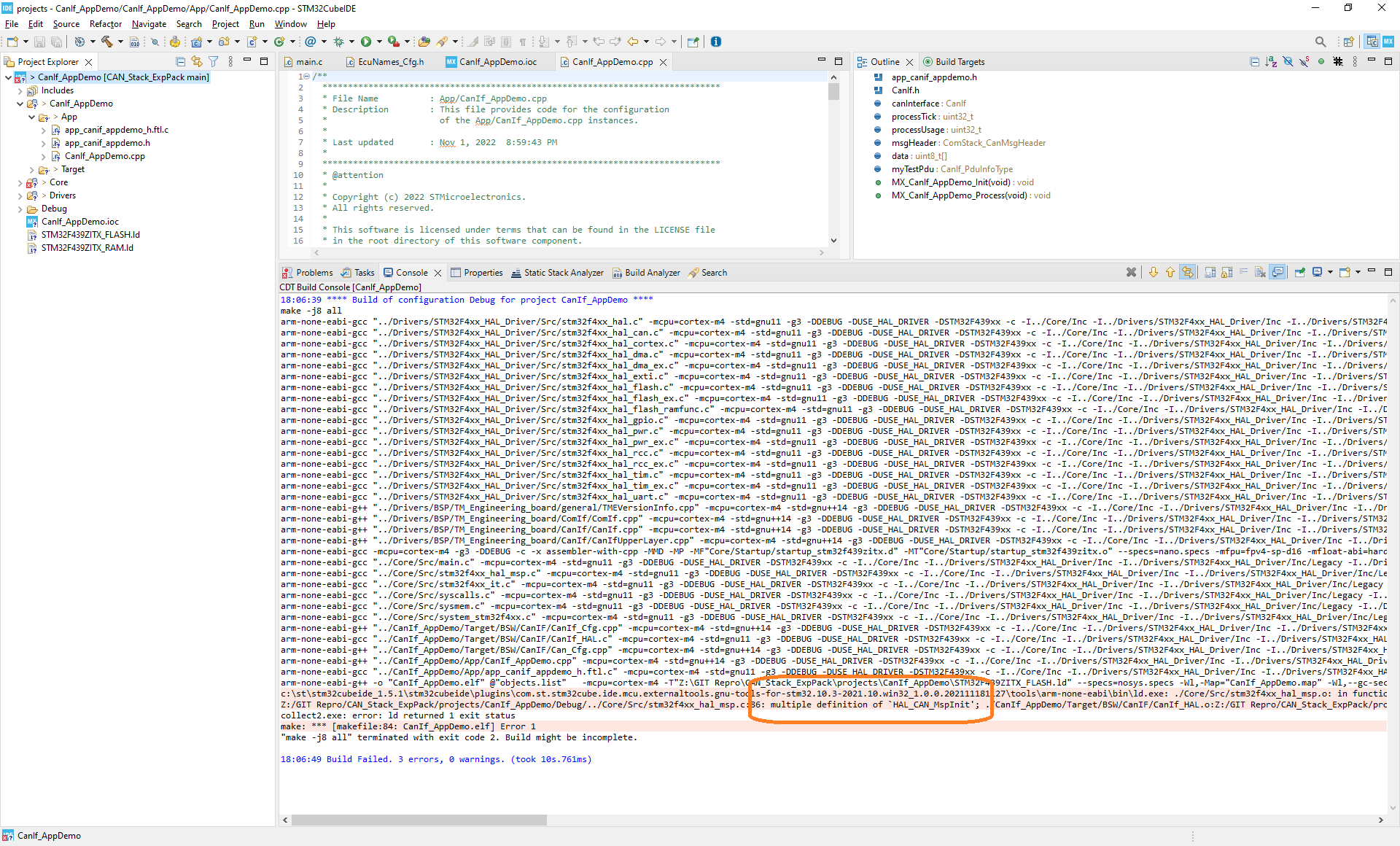The image size is (1400, 846).
Task: Toggle Link with Editor in Project Explorer
Action: (x=197, y=62)
